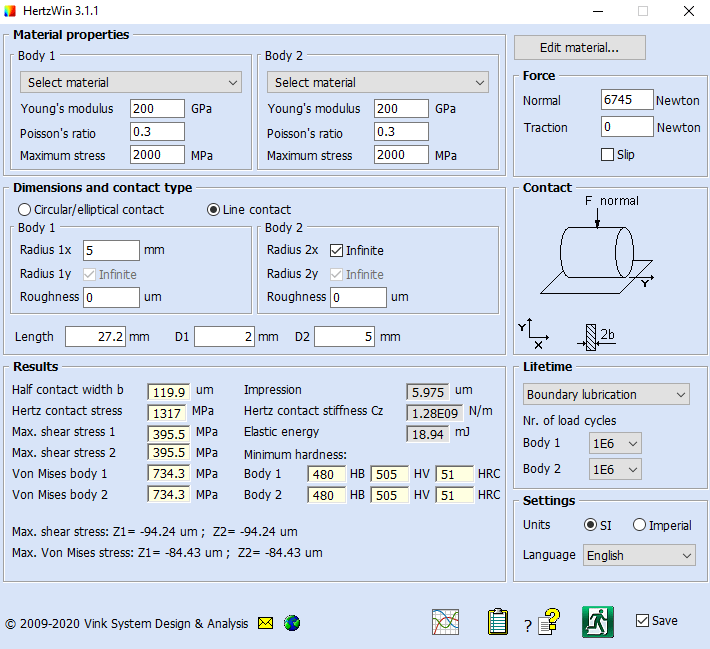Open Body 1 Select material dropdown

pos(130,82)
